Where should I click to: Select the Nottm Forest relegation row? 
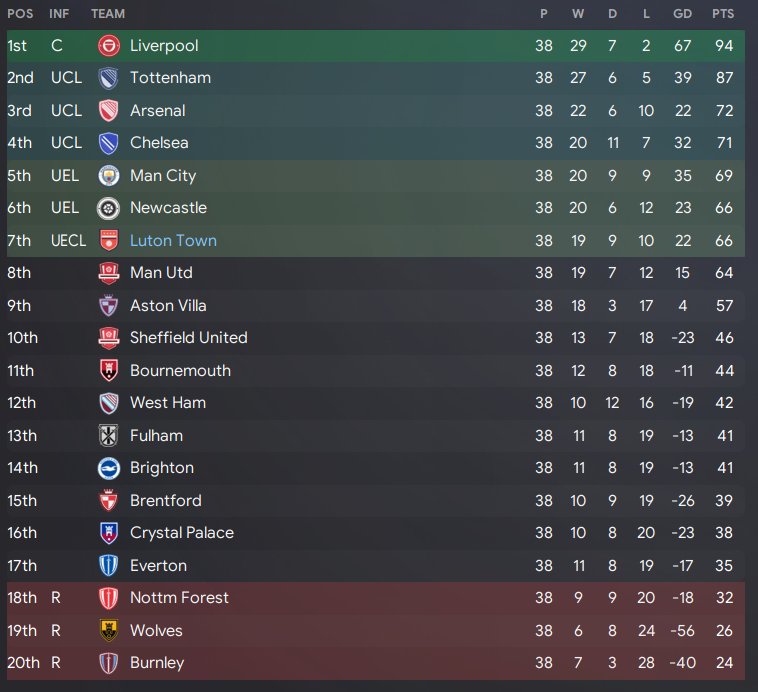click(376, 598)
